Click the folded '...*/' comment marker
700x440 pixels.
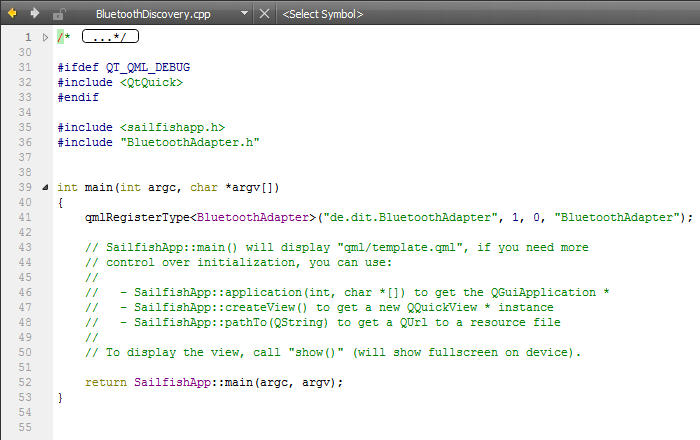click(110, 37)
